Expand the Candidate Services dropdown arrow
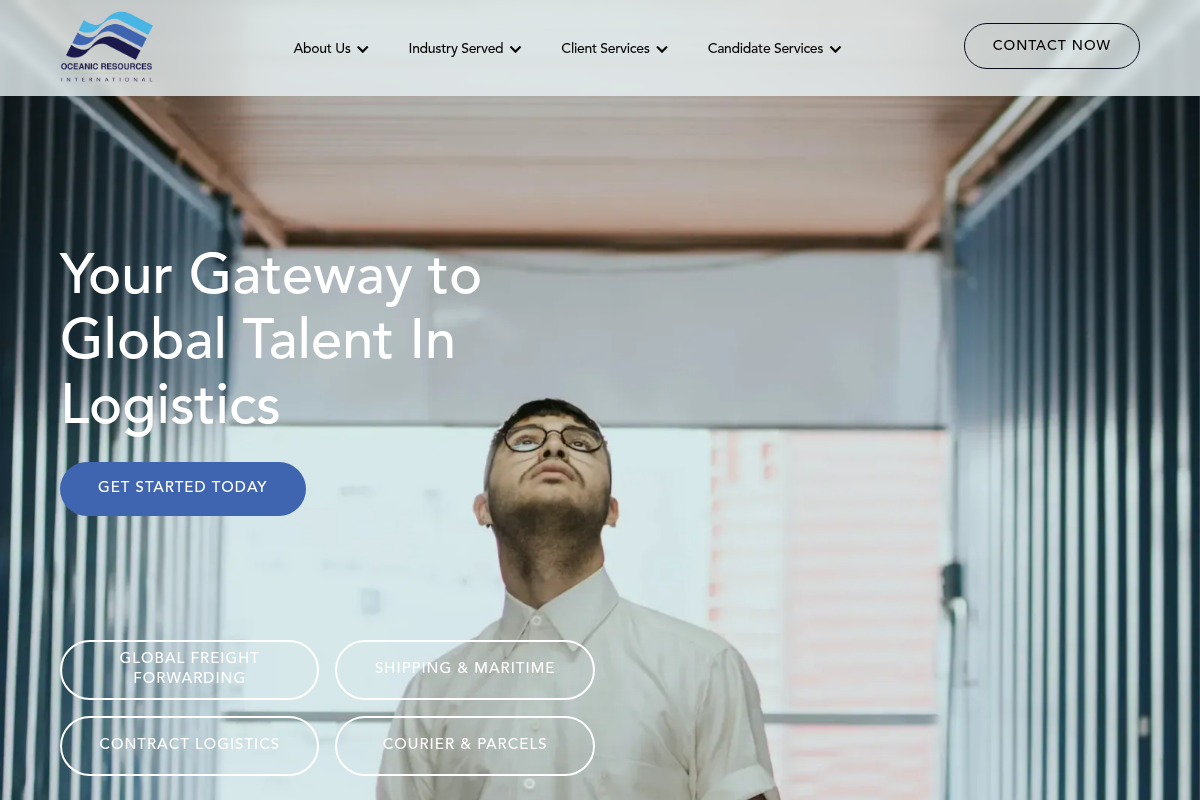This screenshot has height=800, width=1200. pyautogui.click(x=835, y=49)
